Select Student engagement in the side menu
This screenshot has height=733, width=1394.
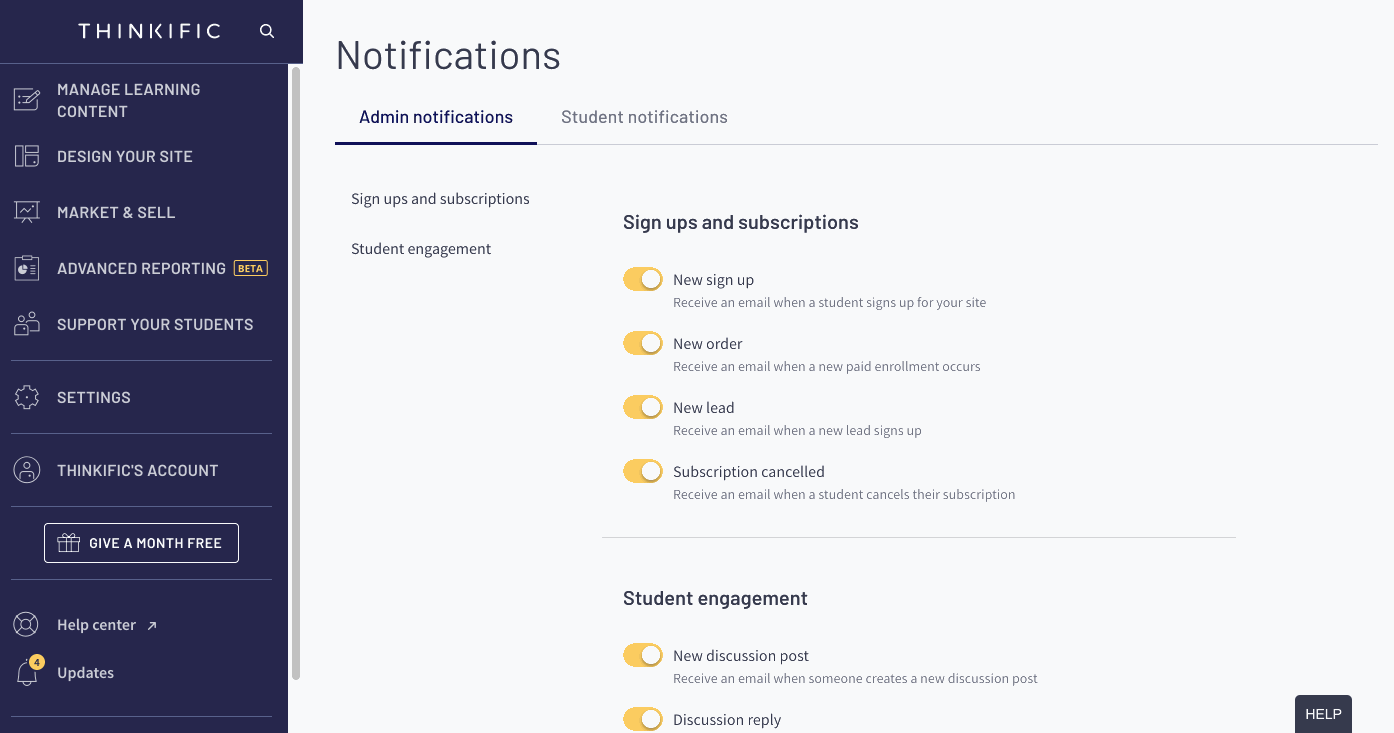coord(421,248)
